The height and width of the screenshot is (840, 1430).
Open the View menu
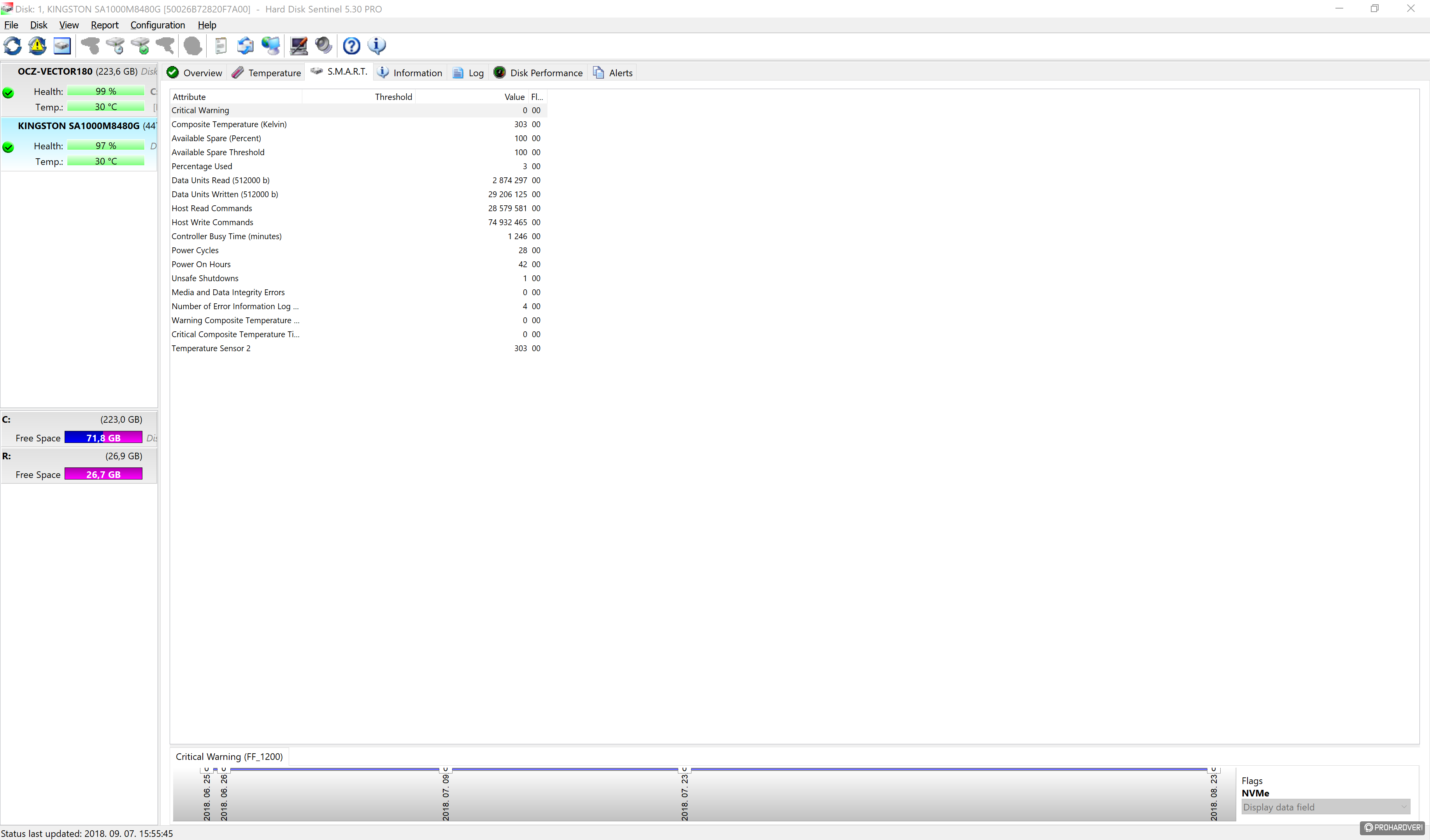68,25
